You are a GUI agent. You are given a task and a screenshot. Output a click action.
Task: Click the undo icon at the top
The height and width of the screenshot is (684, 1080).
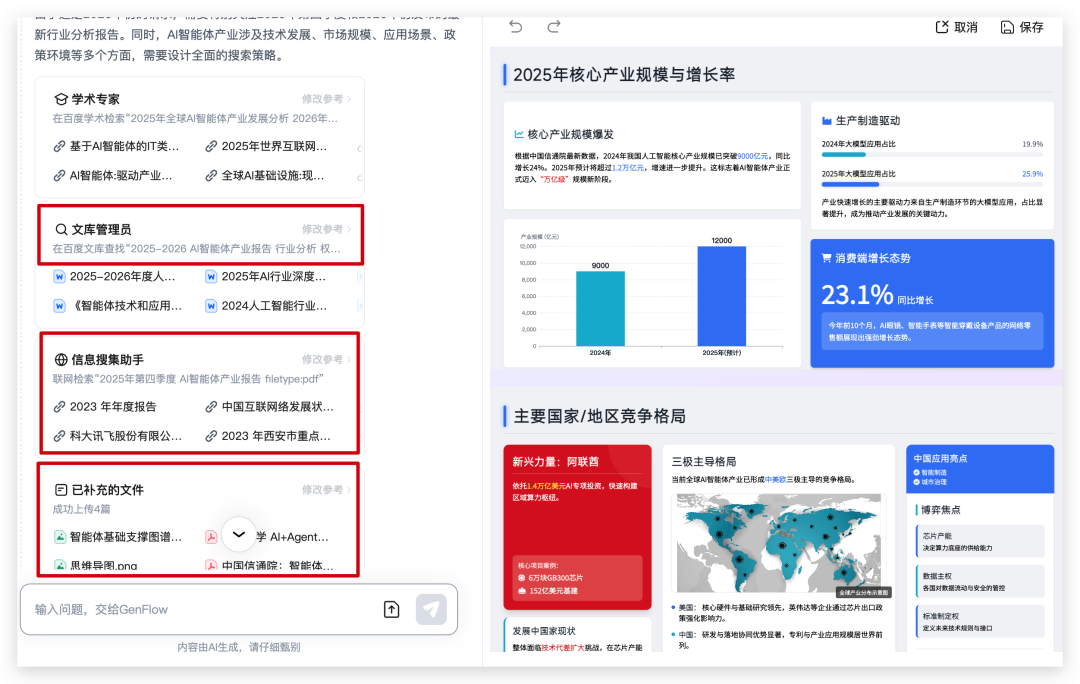point(516,27)
